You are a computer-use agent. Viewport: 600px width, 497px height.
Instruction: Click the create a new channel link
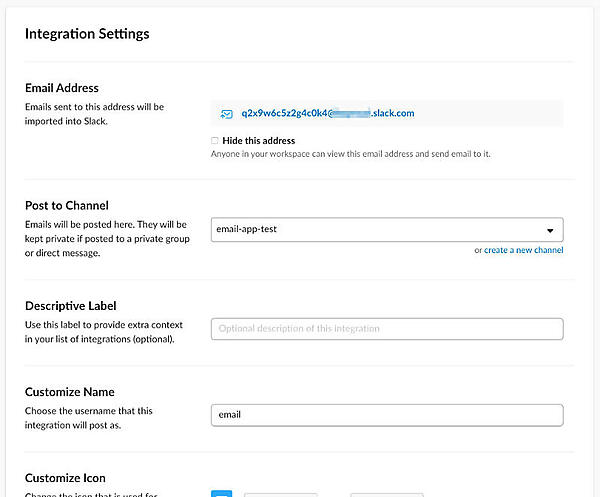[x=523, y=250]
